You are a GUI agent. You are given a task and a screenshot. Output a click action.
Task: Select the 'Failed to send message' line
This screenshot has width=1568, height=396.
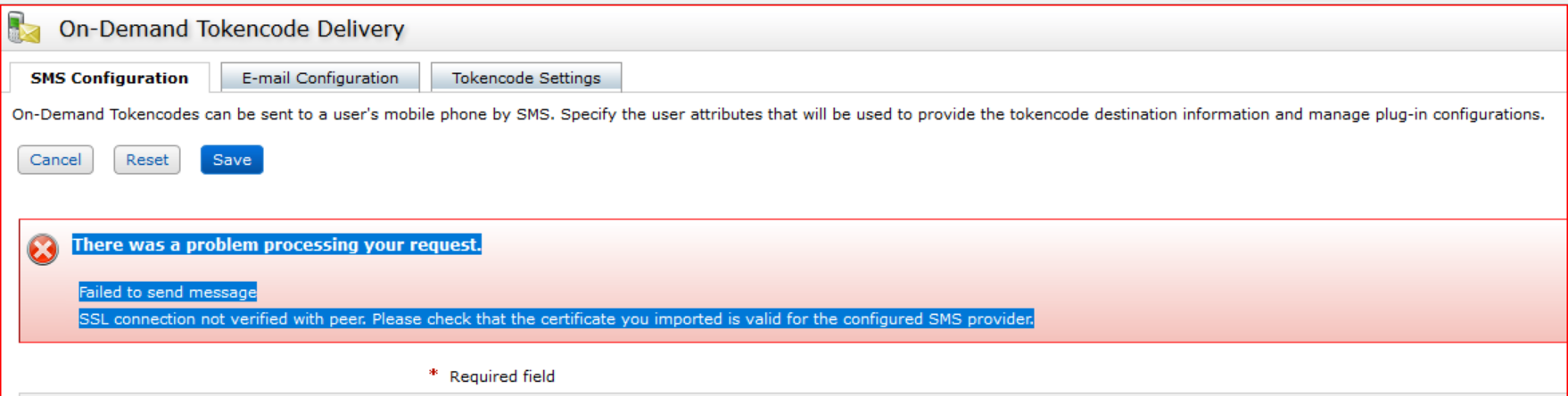tap(168, 292)
